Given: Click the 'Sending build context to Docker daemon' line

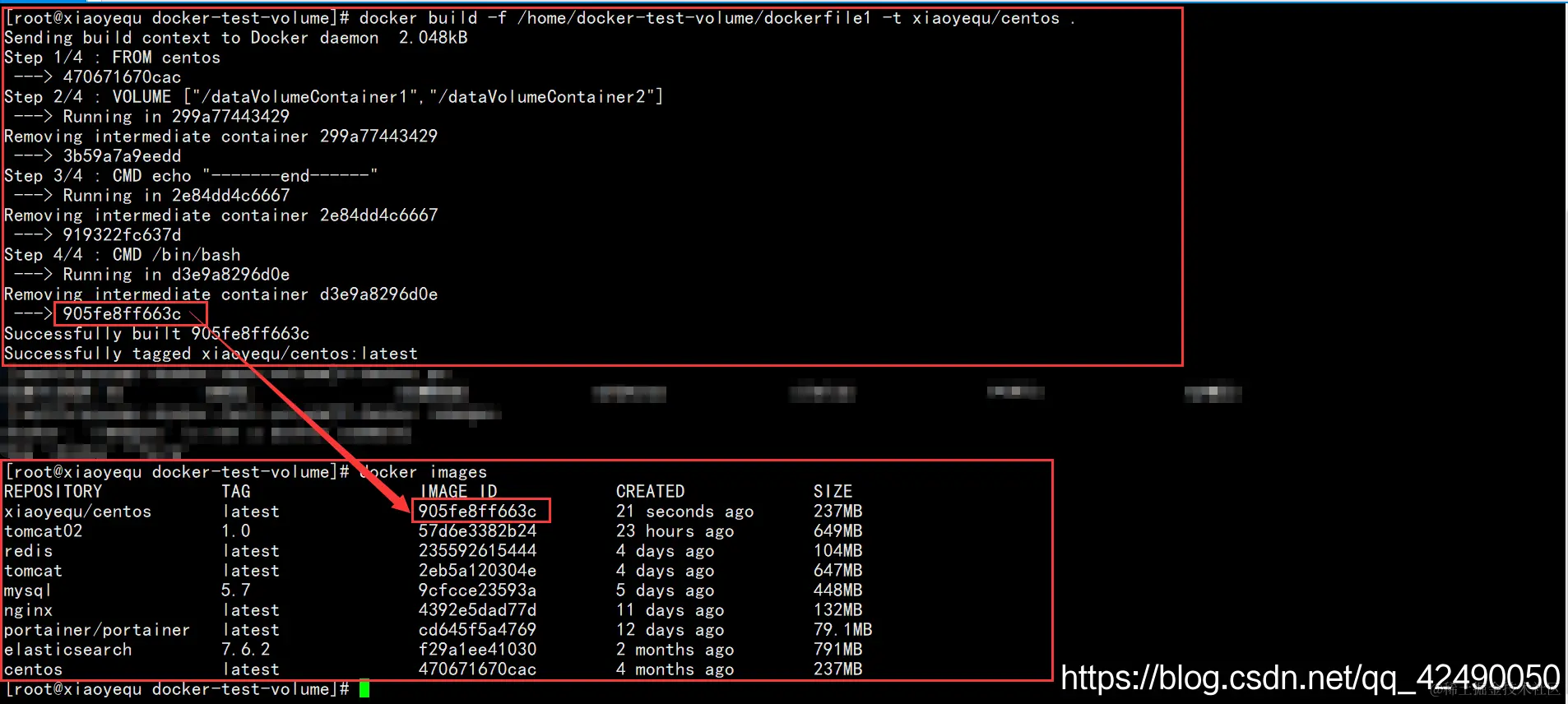Looking at the screenshot, I should point(236,38).
